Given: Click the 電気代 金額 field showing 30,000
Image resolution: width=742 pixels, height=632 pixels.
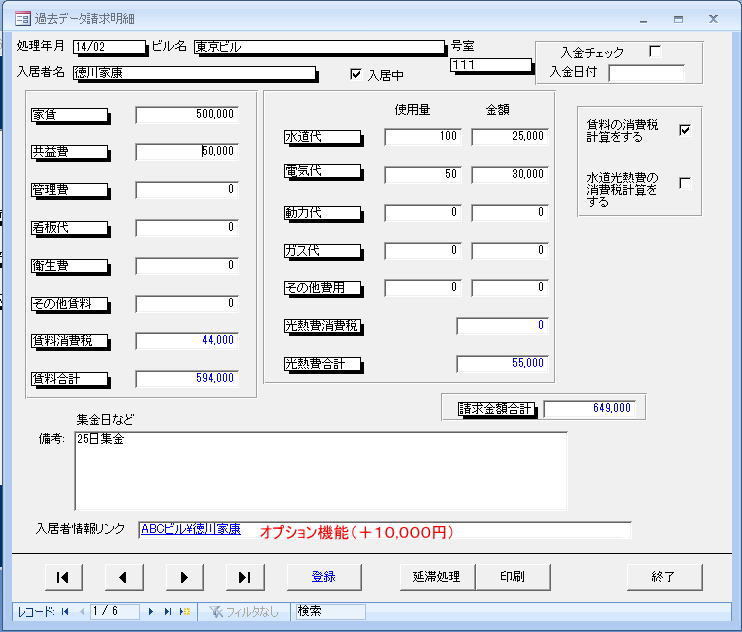Looking at the screenshot, I should (510, 175).
